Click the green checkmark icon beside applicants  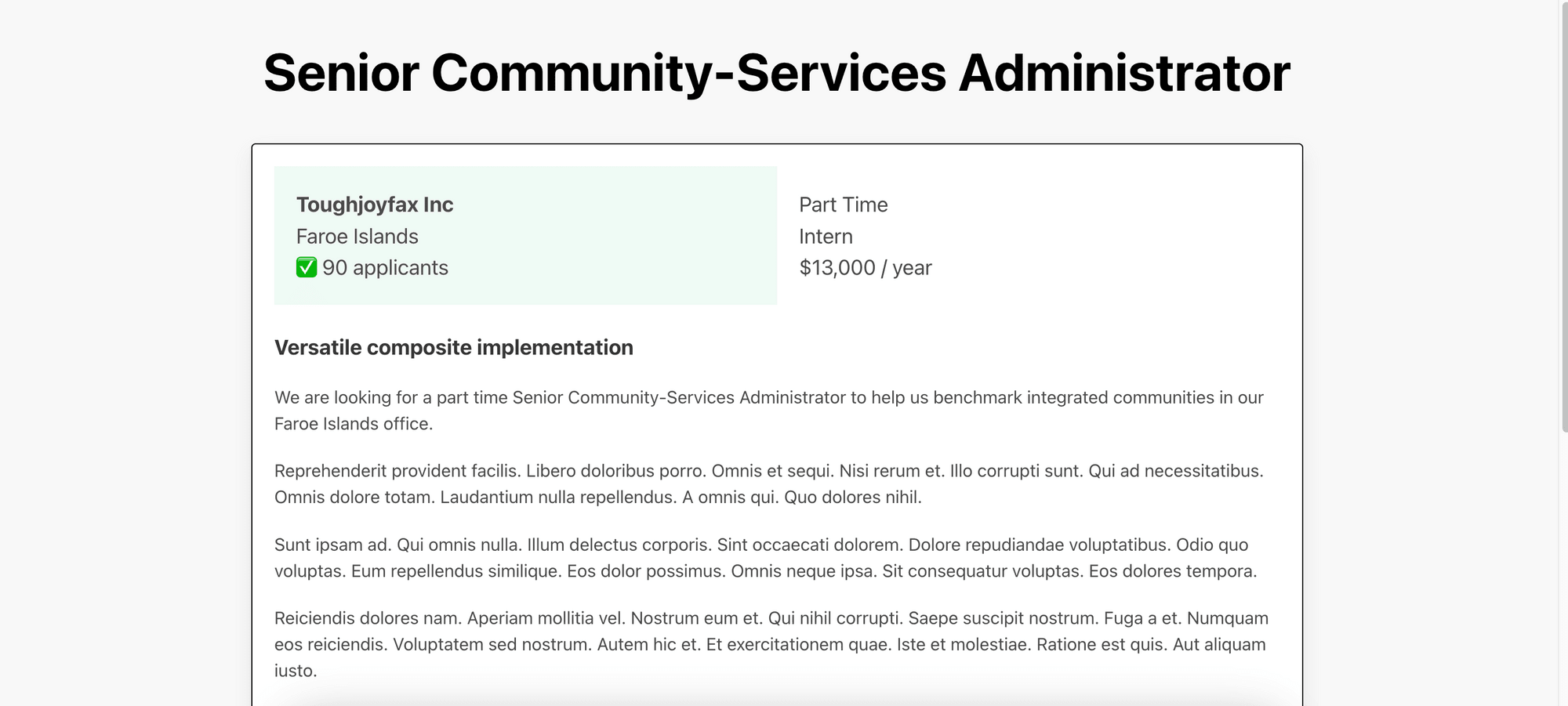click(x=307, y=268)
